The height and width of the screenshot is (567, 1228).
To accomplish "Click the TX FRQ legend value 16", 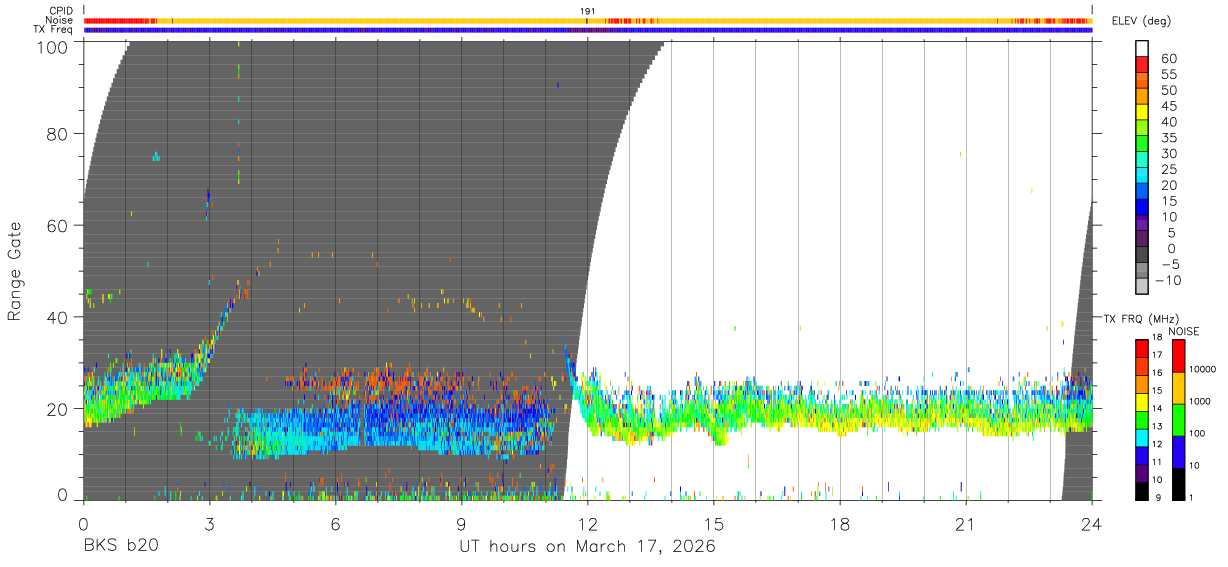I will (1158, 374).
